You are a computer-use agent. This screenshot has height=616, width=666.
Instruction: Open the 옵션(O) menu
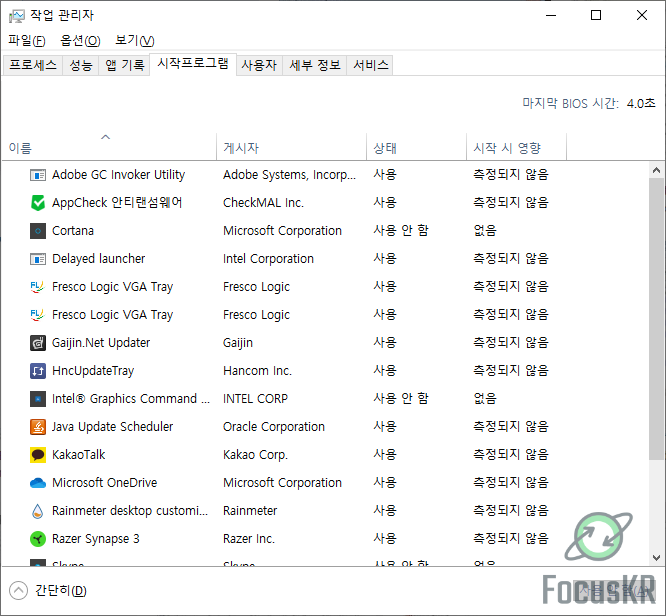click(80, 40)
